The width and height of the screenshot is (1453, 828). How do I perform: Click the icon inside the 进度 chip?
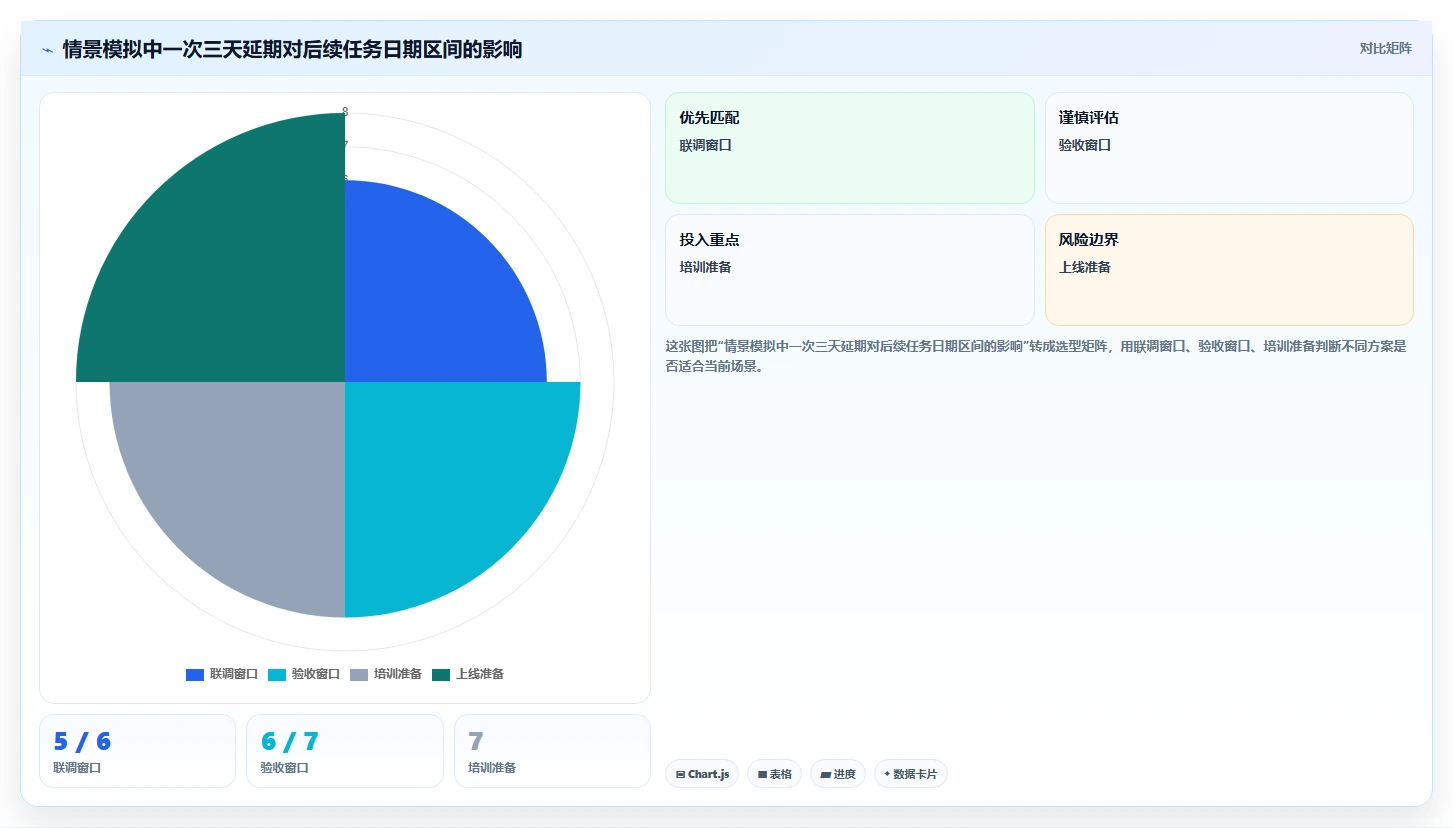pyautogui.click(x=826, y=775)
